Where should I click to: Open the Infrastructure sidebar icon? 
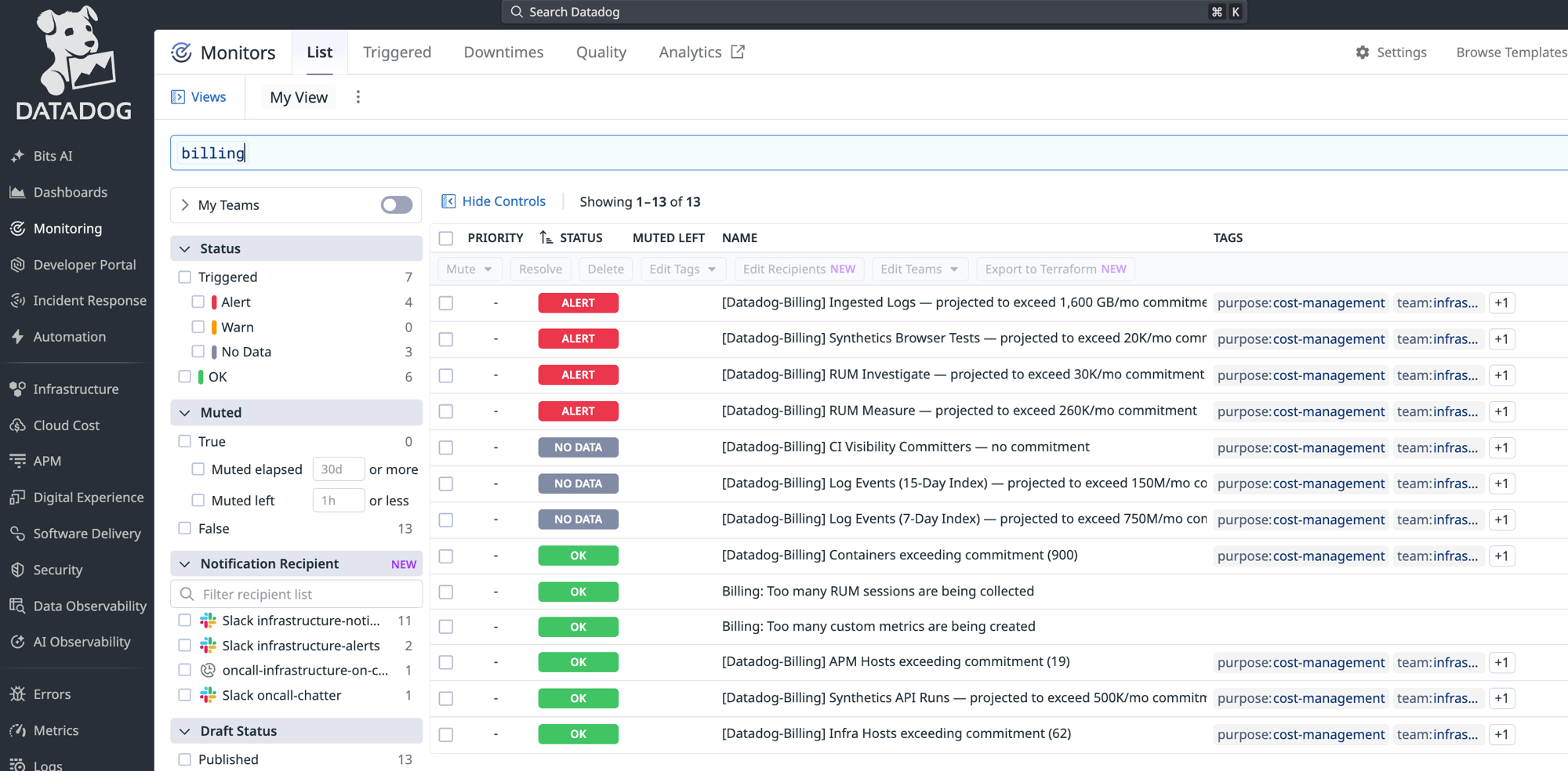[x=17, y=389]
